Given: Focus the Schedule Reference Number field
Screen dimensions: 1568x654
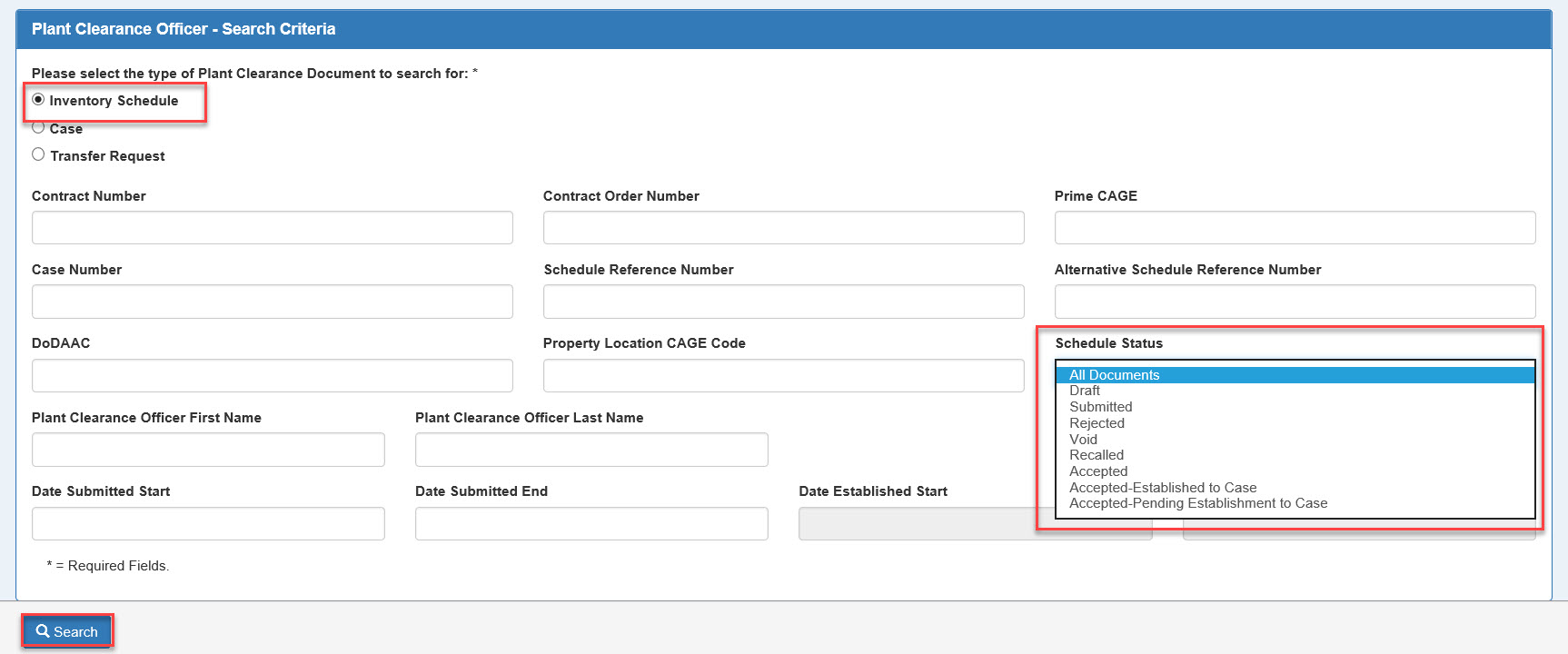Looking at the screenshot, I should click(x=784, y=302).
